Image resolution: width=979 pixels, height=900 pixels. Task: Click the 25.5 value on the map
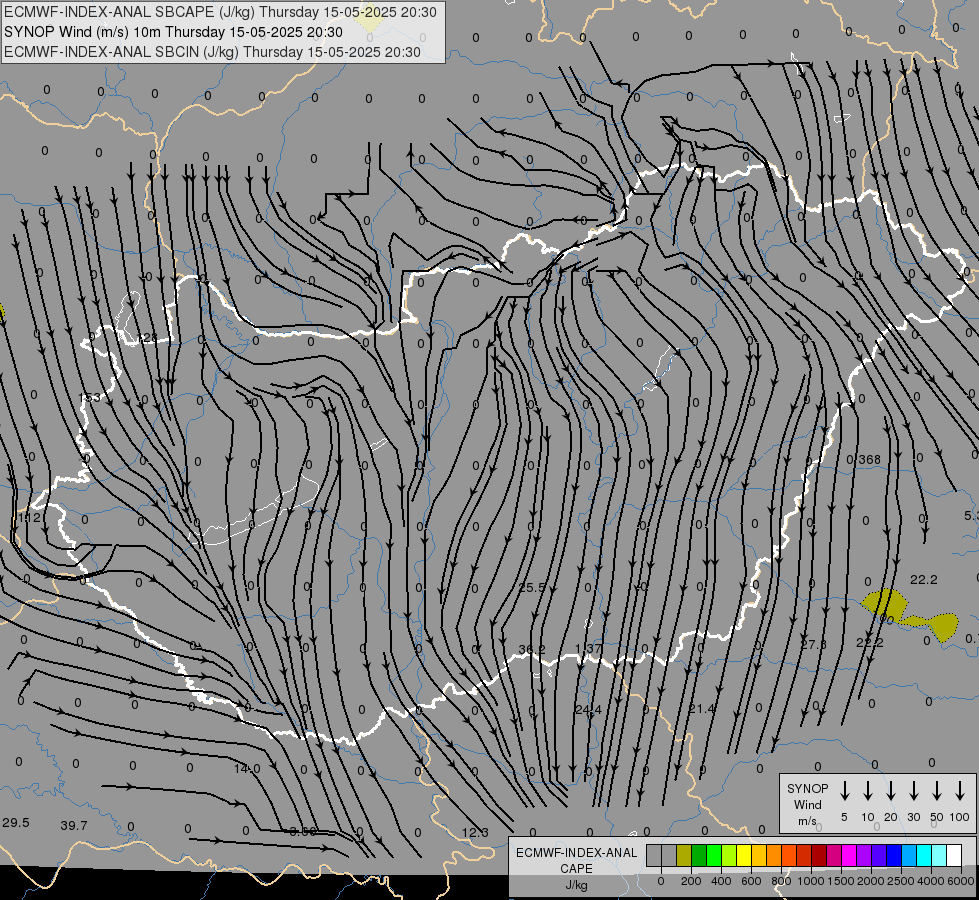[x=532, y=588]
